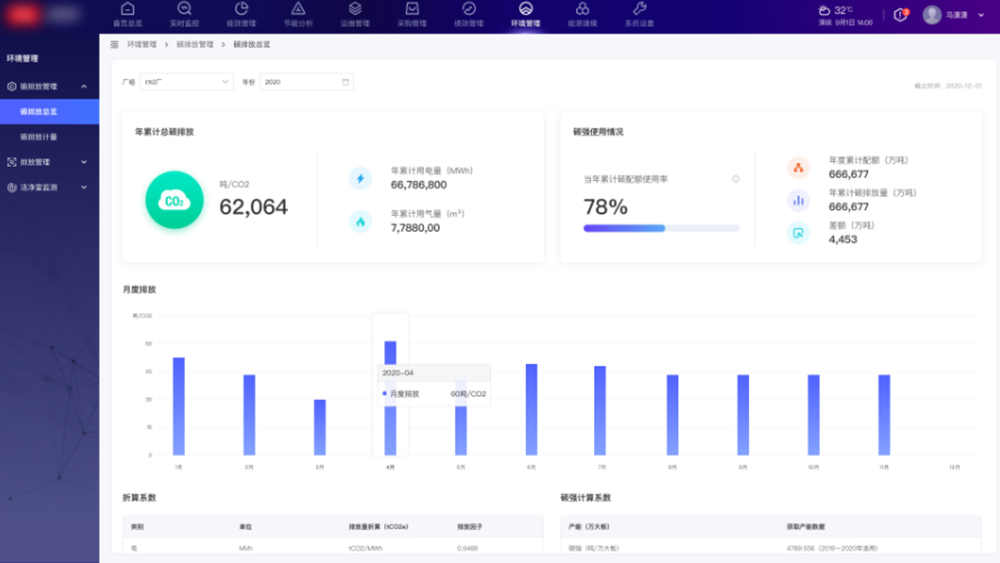Collapse the 碳排放管理 sidebar section
Viewport: 1000px width, 563px height.
pyautogui.click(x=84, y=87)
